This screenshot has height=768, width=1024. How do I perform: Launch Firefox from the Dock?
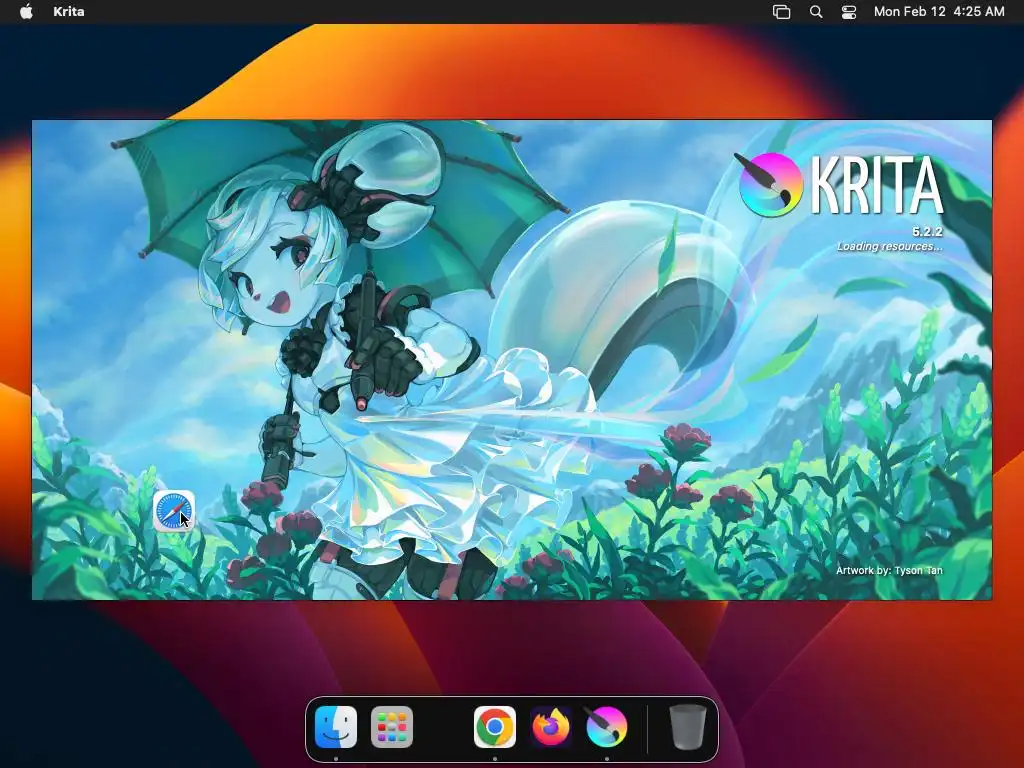point(551,727)
